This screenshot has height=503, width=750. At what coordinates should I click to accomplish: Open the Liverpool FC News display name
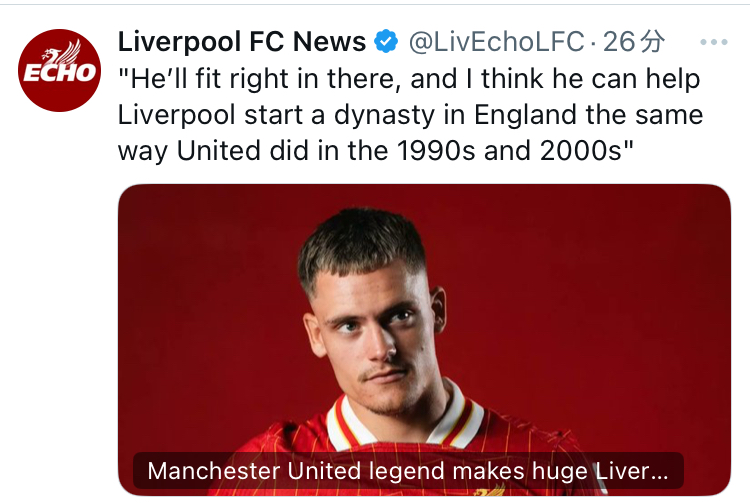242,42
